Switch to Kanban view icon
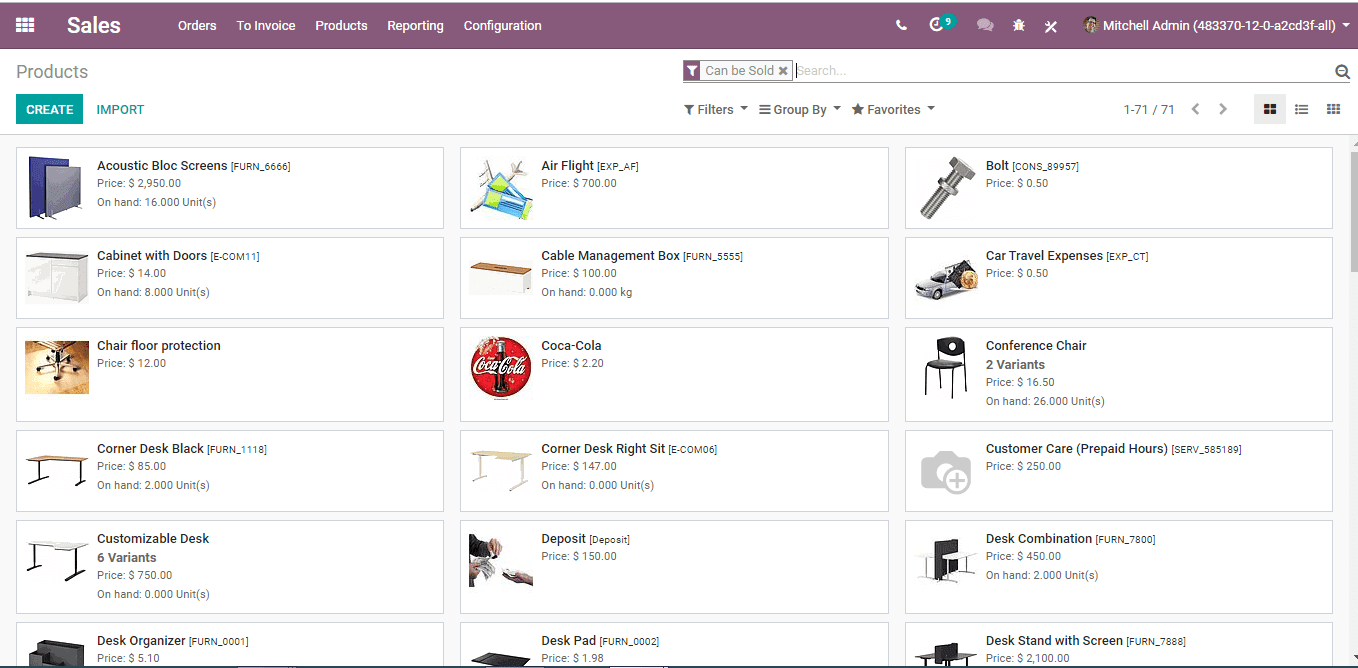 [x=1270, y=109]
